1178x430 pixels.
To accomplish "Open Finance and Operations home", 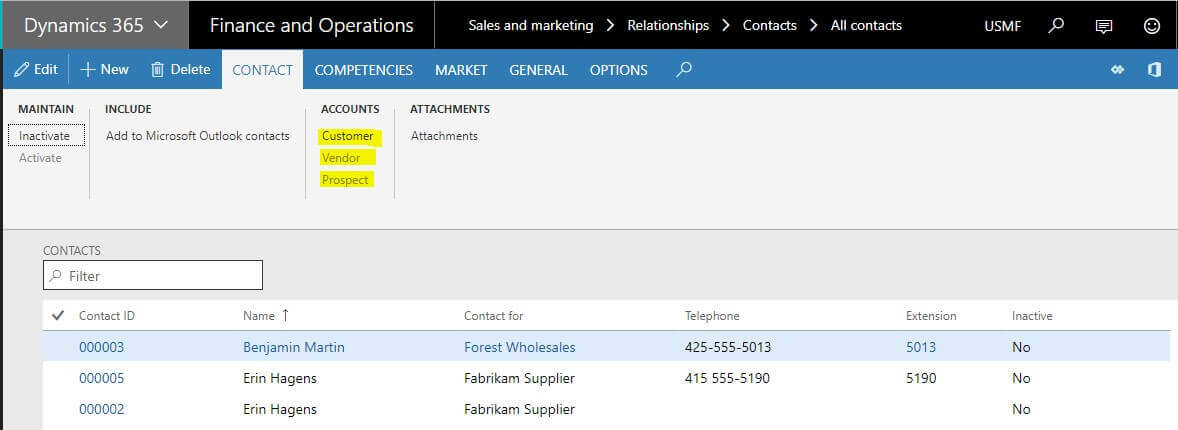I will pos(311,25).
